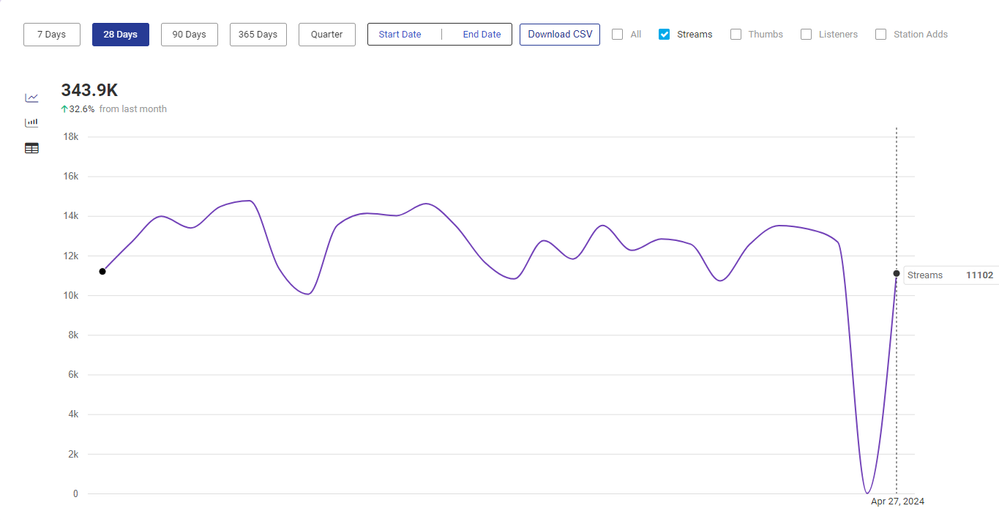Click the Apr 27 data point on the line
The width and height of the screenshot is (999, 520).
pyautogui.click(x=896, y=273)
